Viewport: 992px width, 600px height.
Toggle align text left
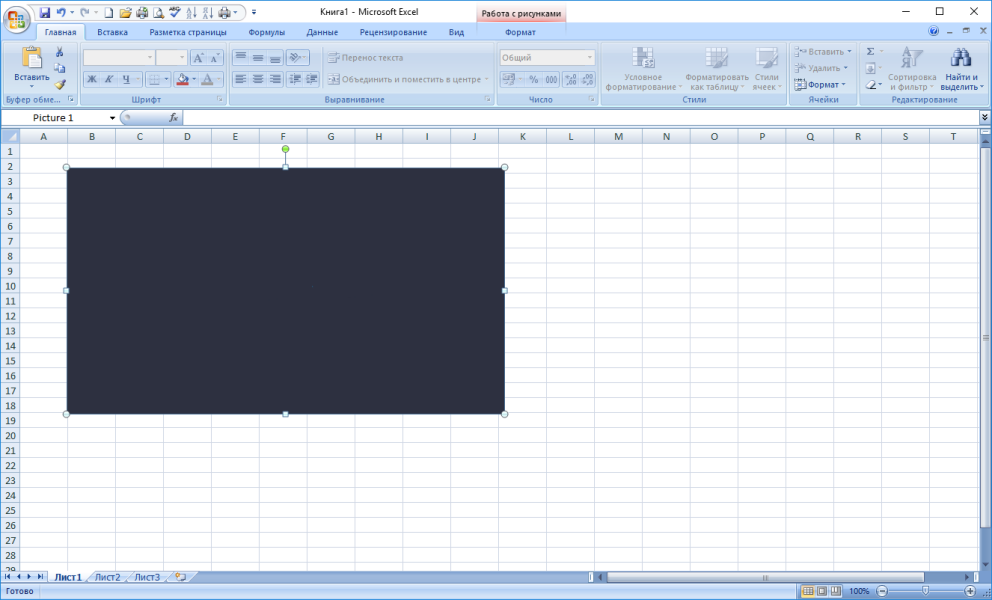[240, 79]
